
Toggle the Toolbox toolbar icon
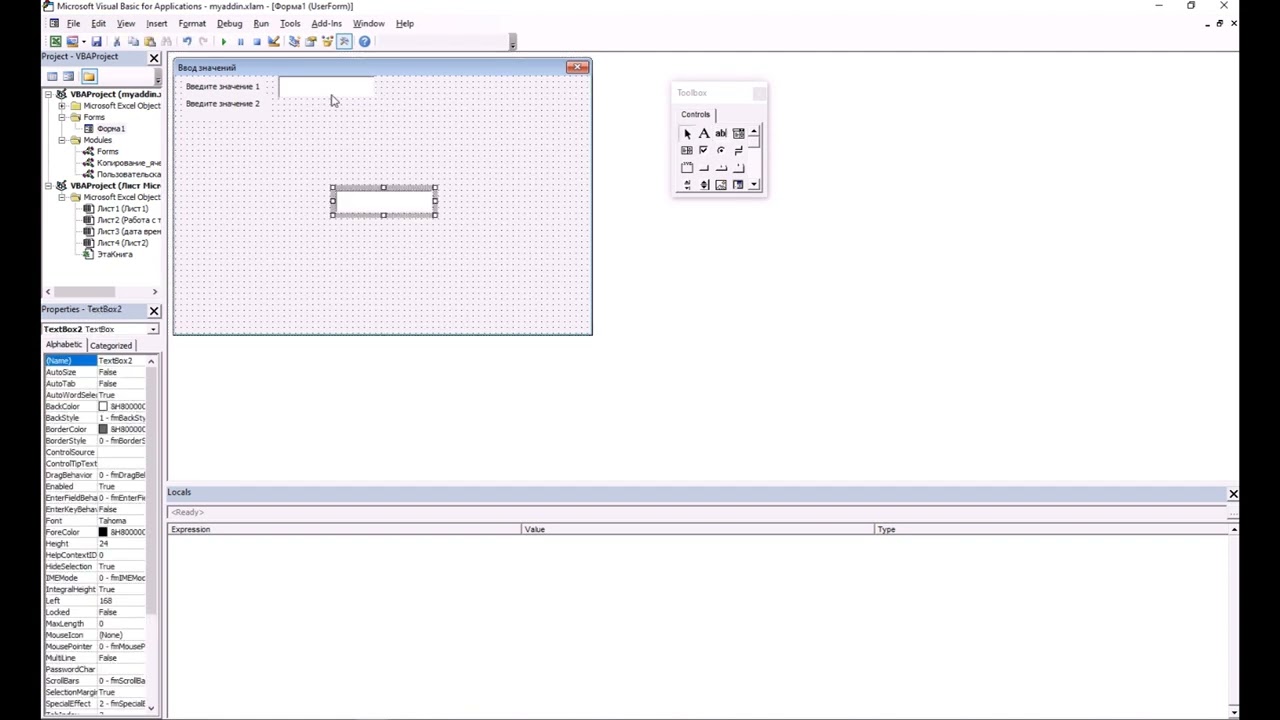[x=345, y=41]
